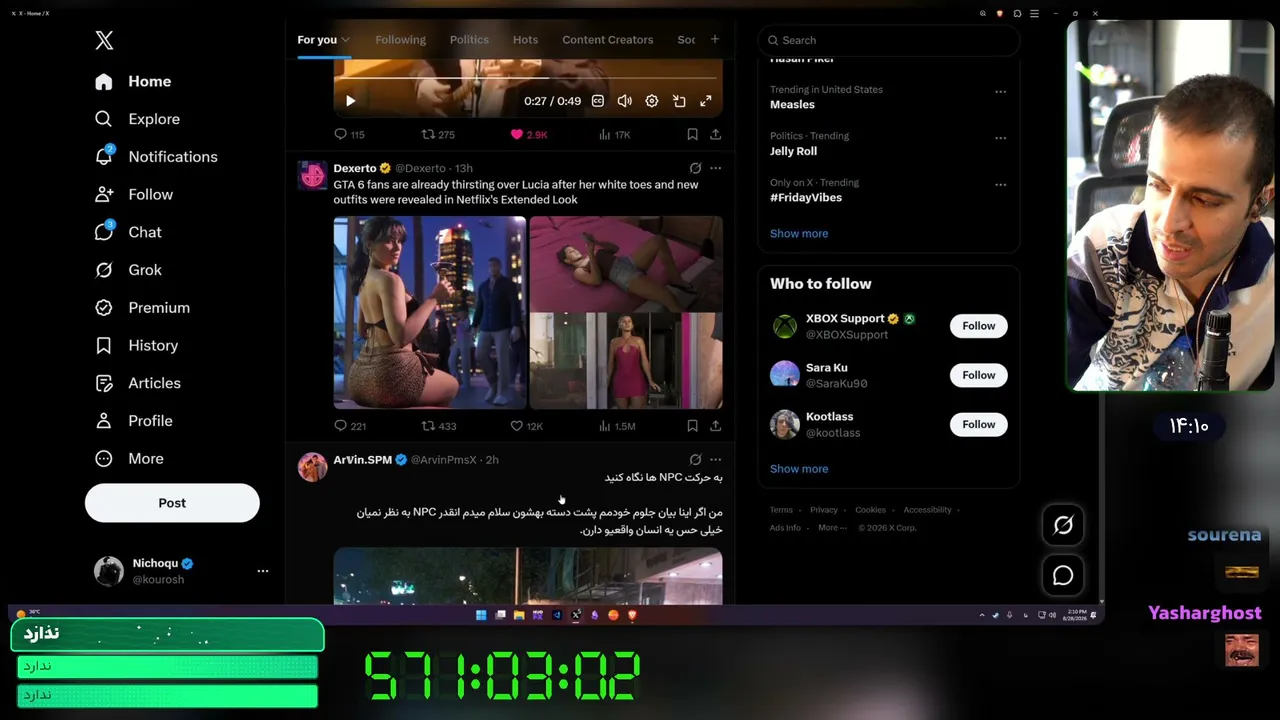Like the Dexerto post with 12K likes
This screenshot has width=1280, height=720.
(x=526, y=426)
